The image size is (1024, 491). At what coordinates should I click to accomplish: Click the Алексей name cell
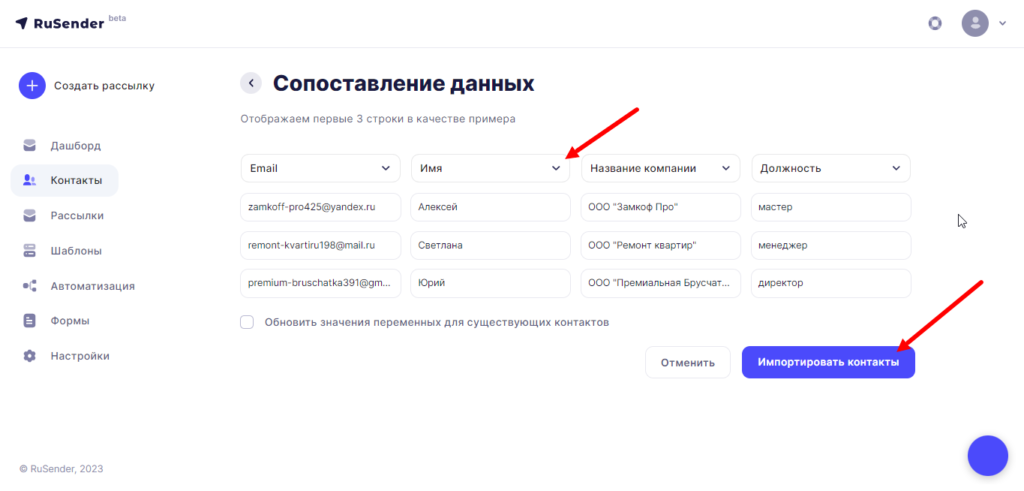pos(490,208)
